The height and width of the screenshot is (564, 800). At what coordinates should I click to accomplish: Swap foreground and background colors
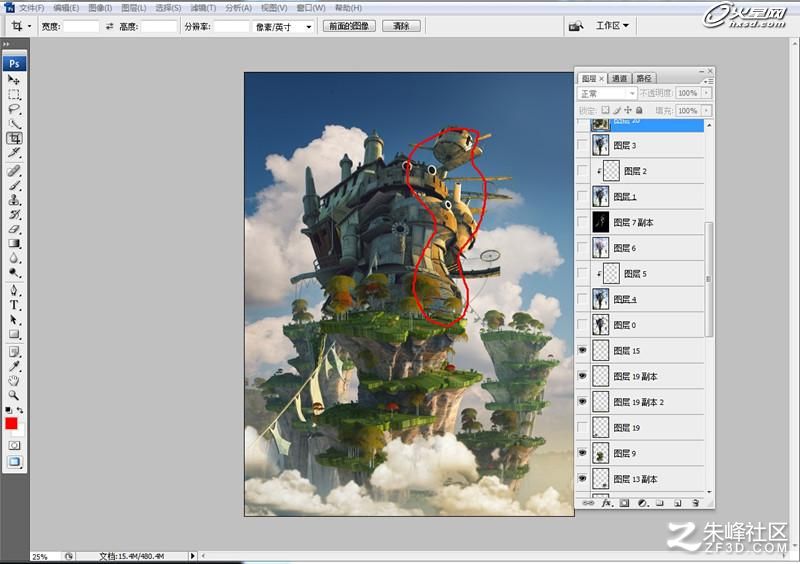(x=20, y=410)
